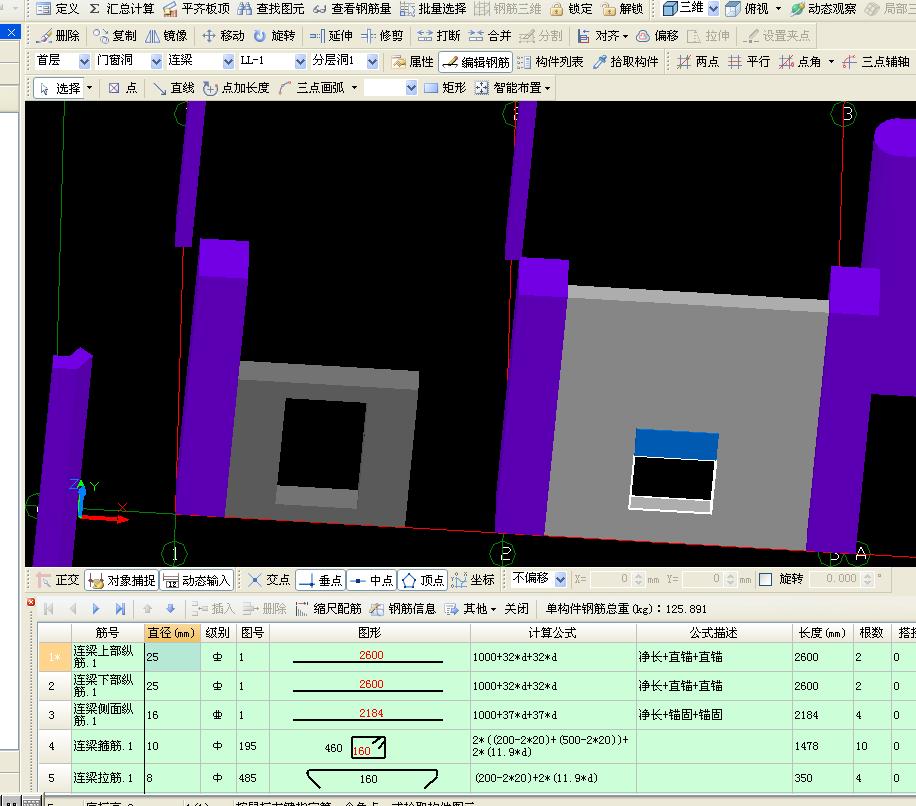
Task: Choose 两点 (two point) axis tool
Action: pyautogui.click(x=698, y=62)
